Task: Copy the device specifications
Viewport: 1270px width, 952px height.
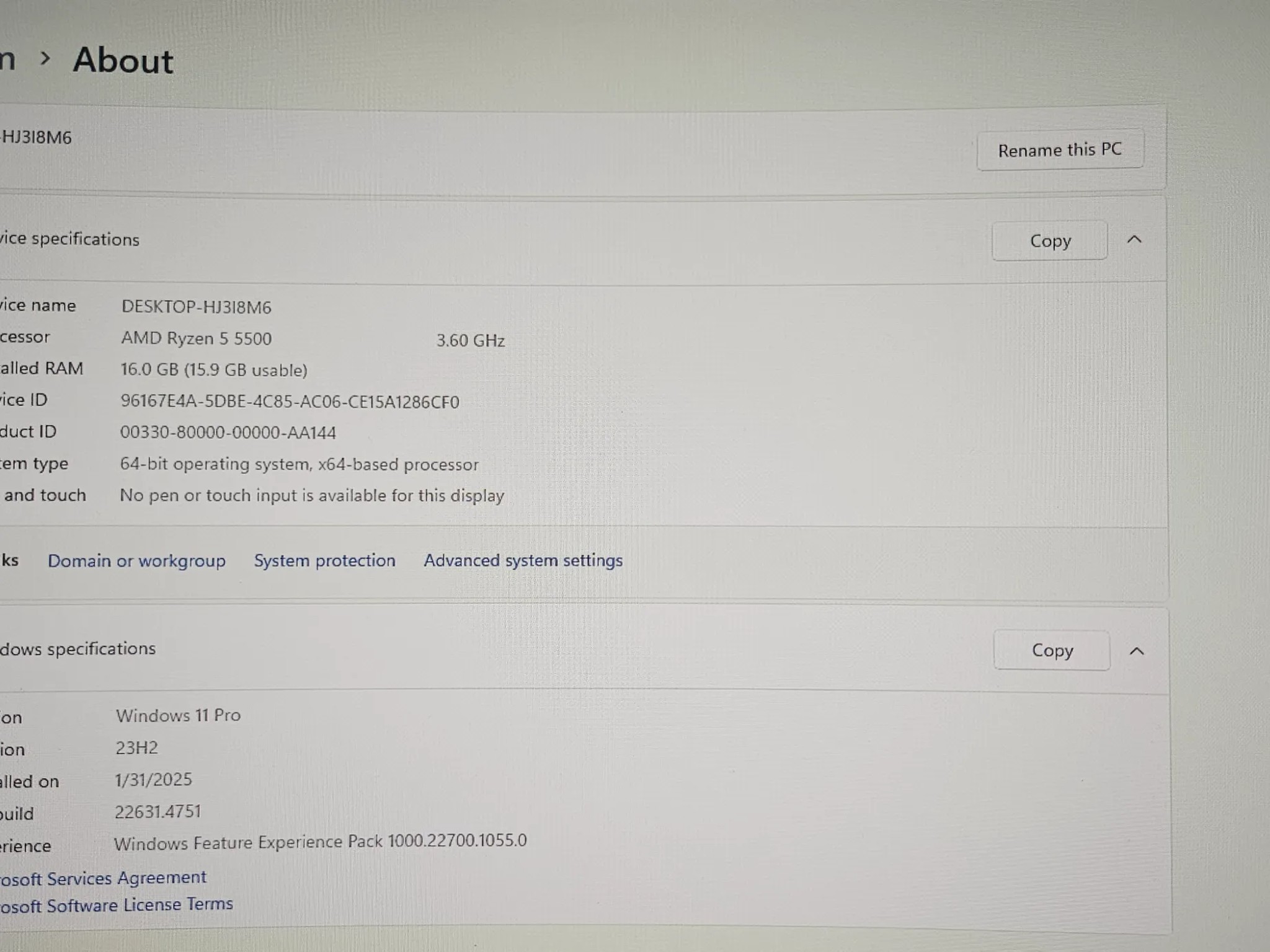Action: click(1049, 240)
